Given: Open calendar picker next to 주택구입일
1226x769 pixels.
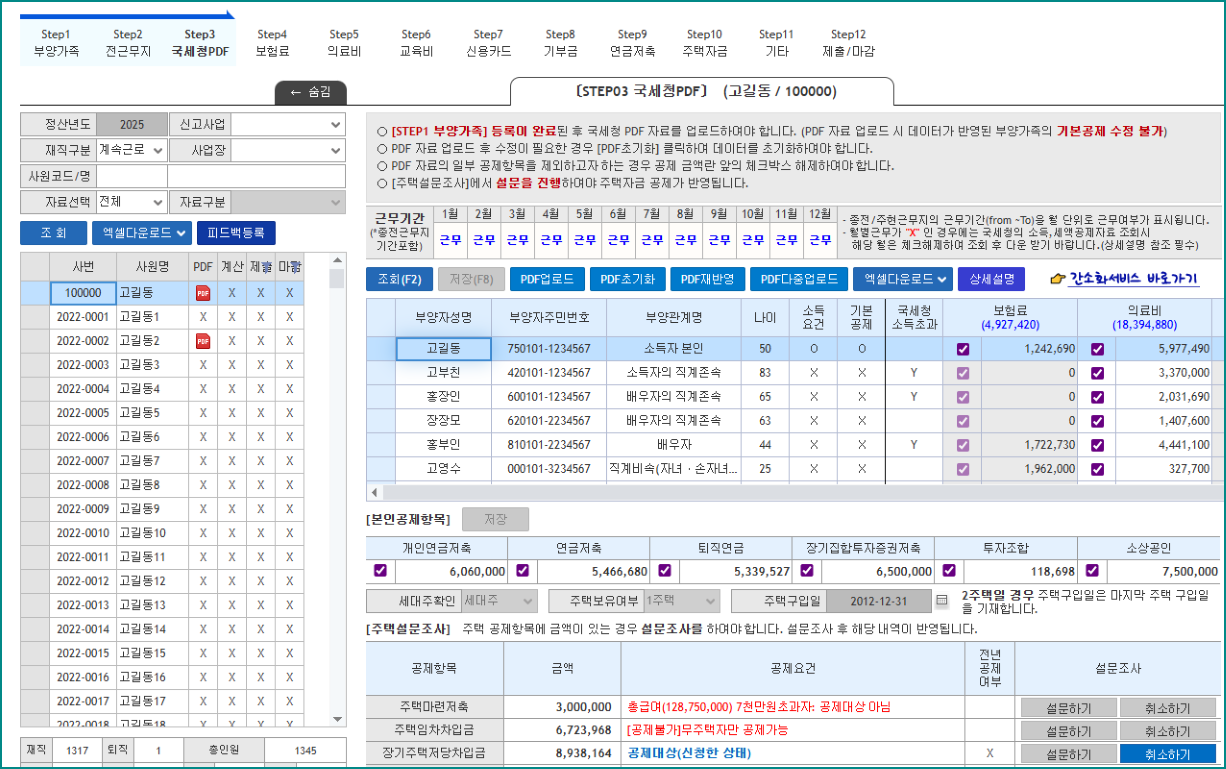Looking at the screenshot, I should pos(942,601).
